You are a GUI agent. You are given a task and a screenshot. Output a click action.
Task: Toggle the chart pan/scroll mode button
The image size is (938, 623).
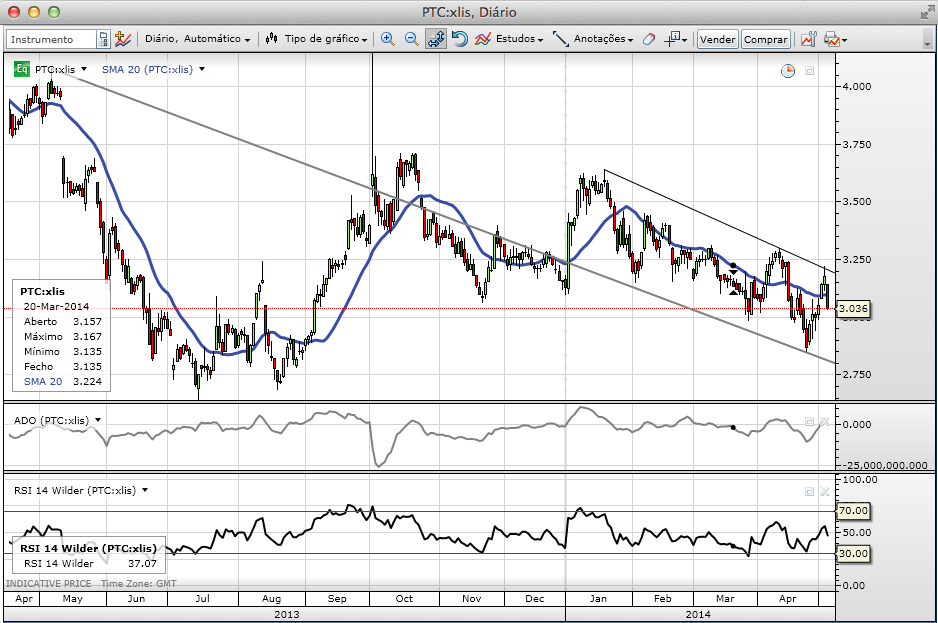[435, 39]
